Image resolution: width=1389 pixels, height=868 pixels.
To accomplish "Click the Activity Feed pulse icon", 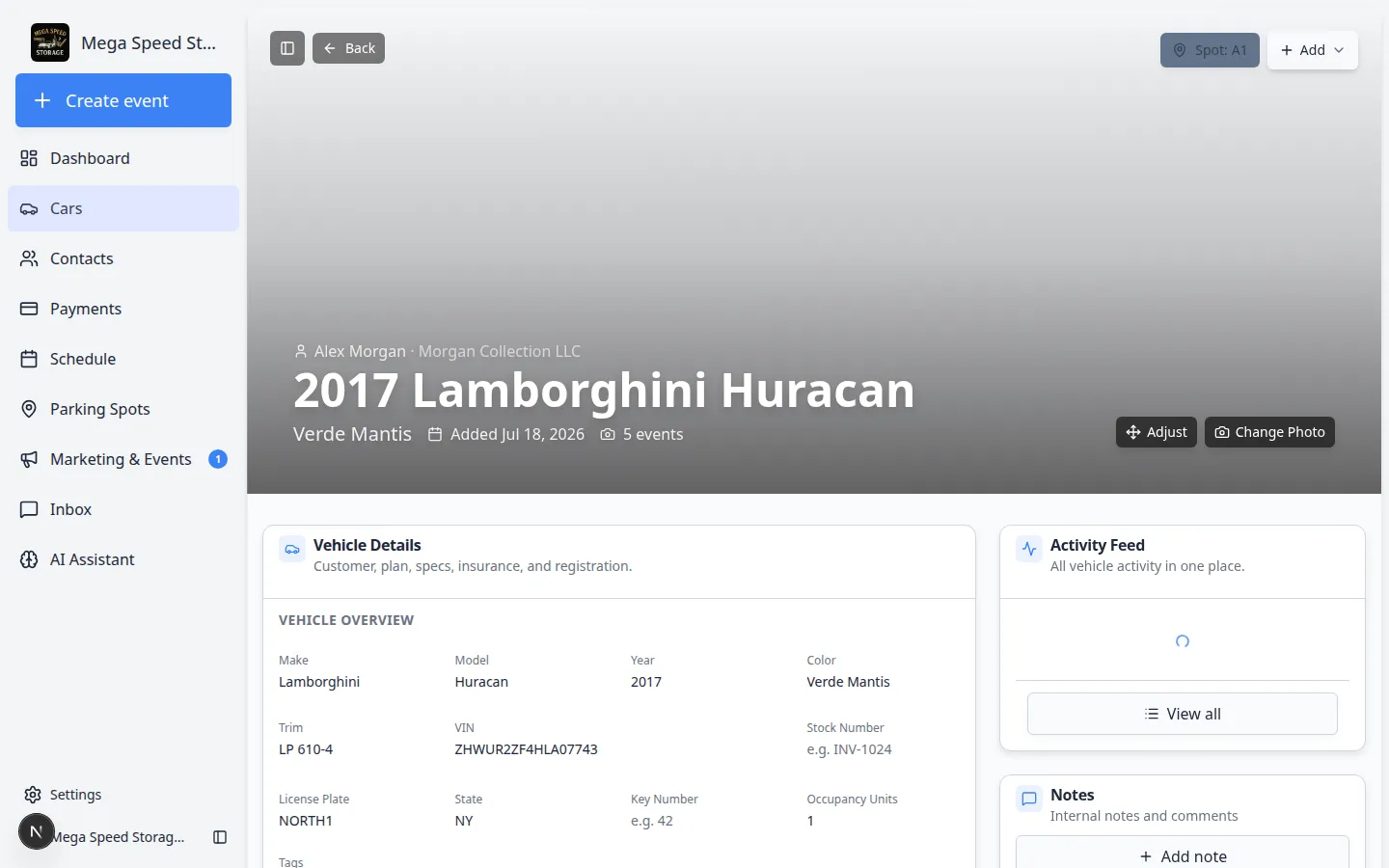I will [x=1029, y=549].
